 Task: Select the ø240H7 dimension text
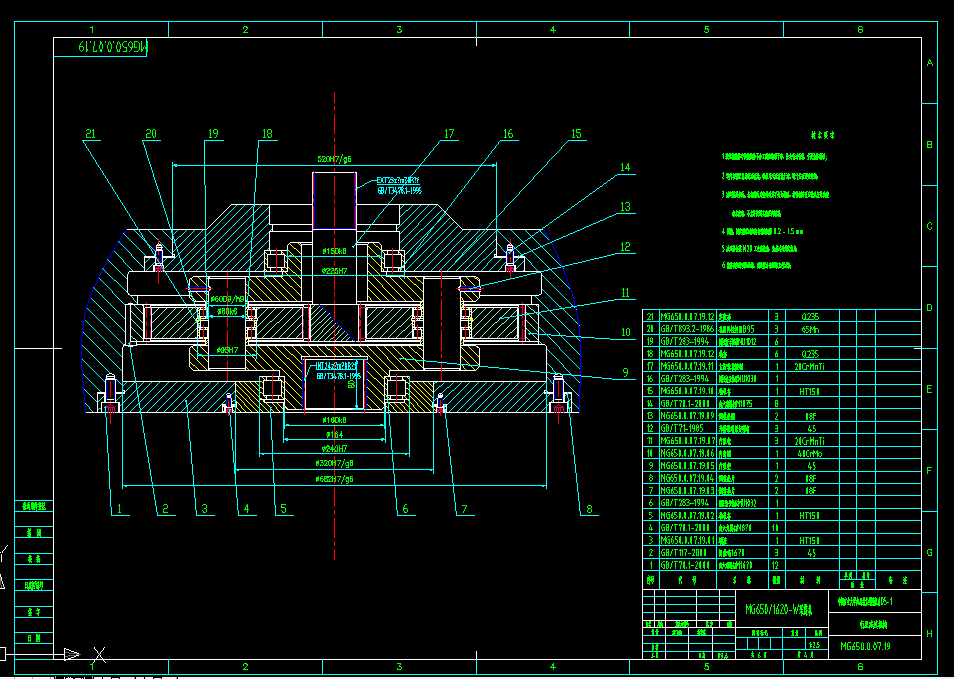pos(335,448)
